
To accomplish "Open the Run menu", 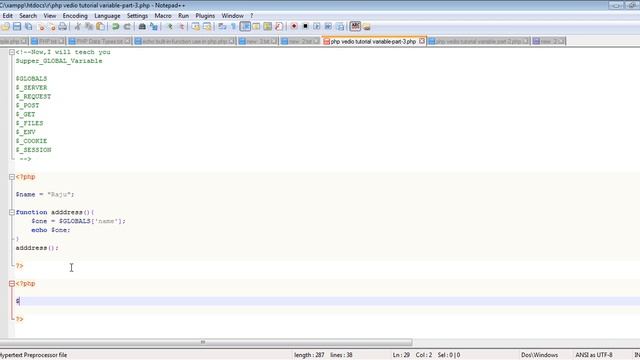I will click(x=184, y=16).
